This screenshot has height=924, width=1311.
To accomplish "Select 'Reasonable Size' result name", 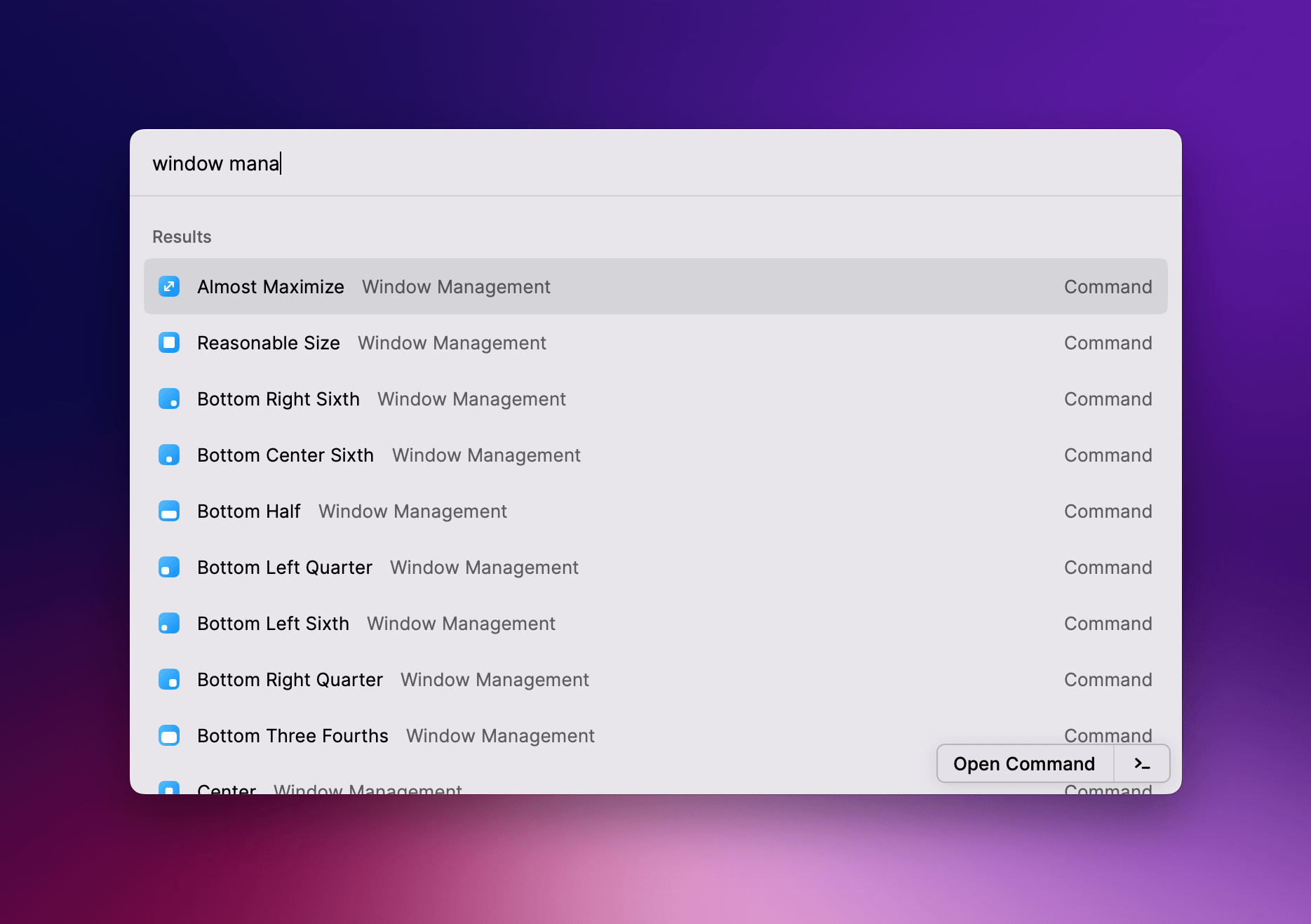I will point(269,343).
